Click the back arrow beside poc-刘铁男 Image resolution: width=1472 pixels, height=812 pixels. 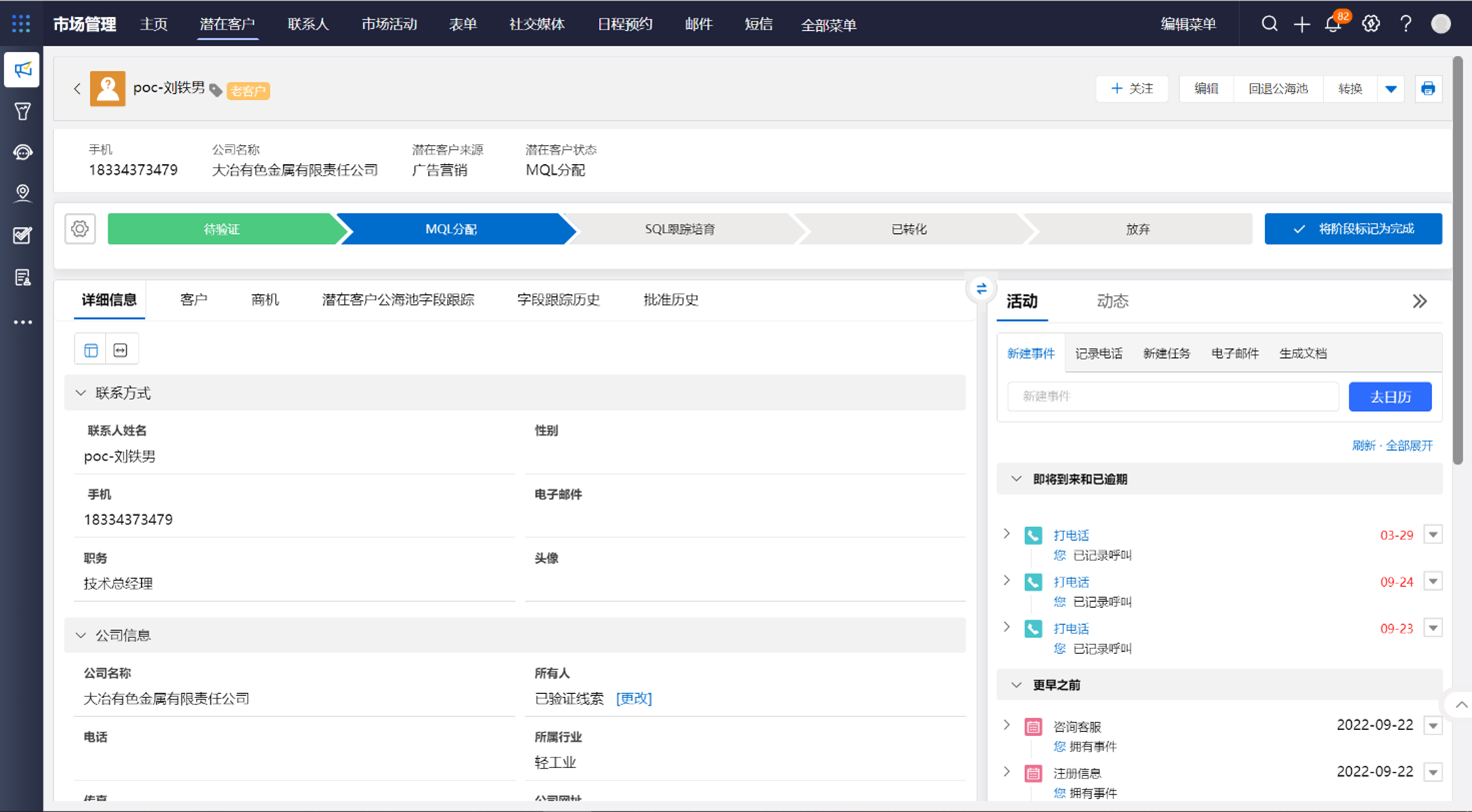point(77,88)
